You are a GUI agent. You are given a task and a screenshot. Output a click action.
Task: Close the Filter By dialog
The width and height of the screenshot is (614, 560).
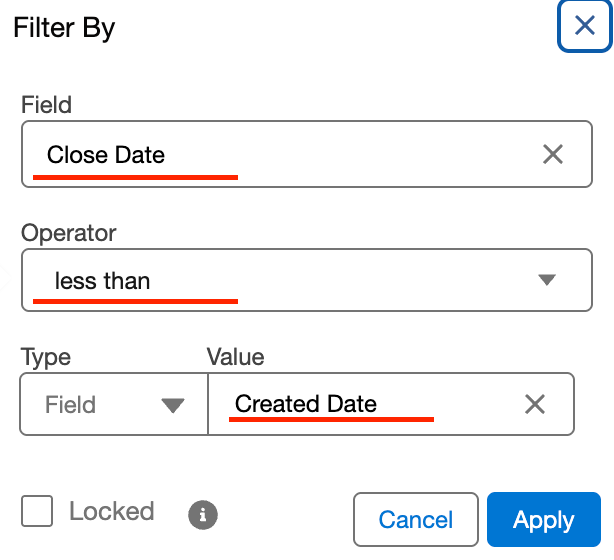pyautogui.click(x=585, y=26)
